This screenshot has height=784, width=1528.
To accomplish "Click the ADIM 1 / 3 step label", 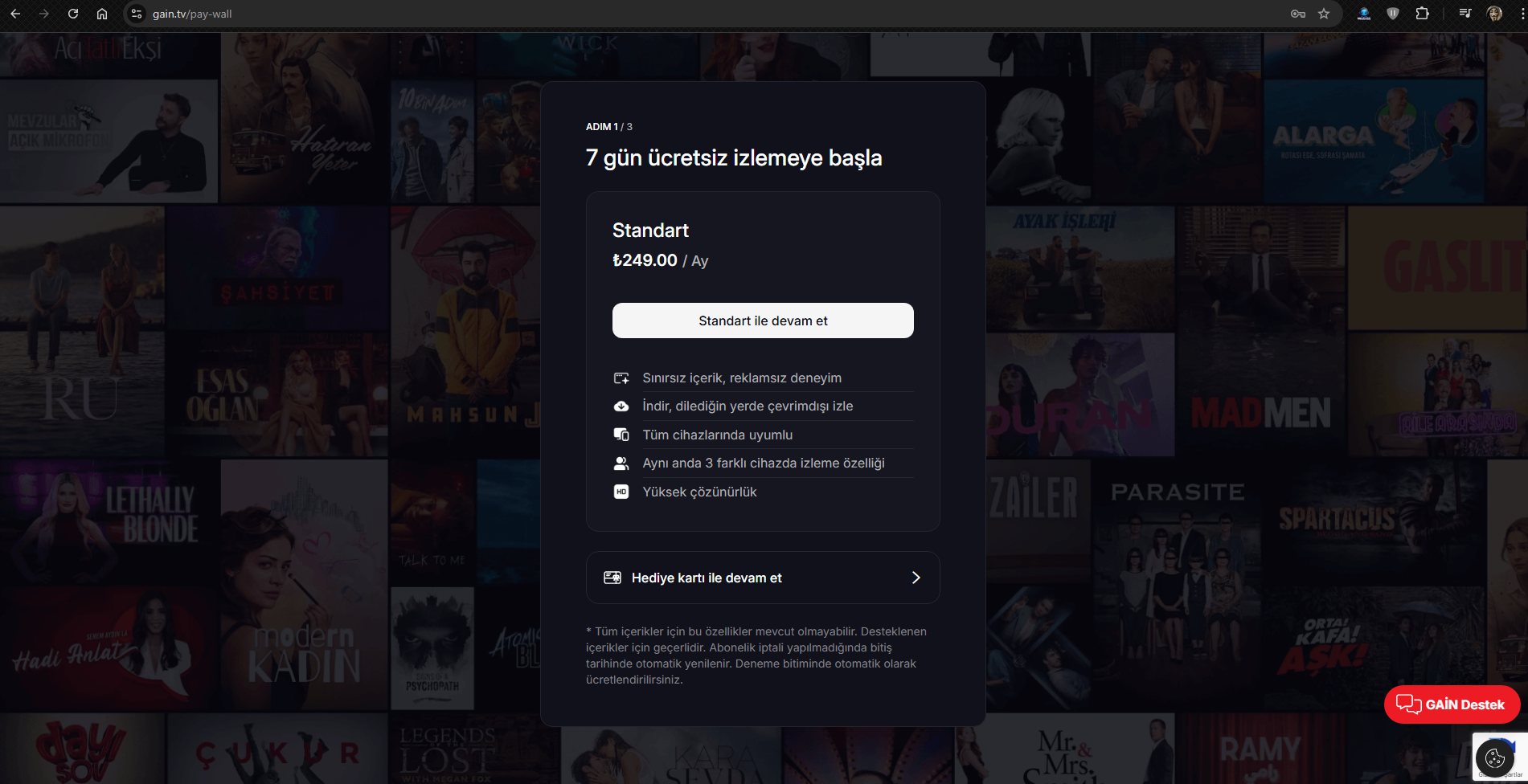I will [609, 127].
